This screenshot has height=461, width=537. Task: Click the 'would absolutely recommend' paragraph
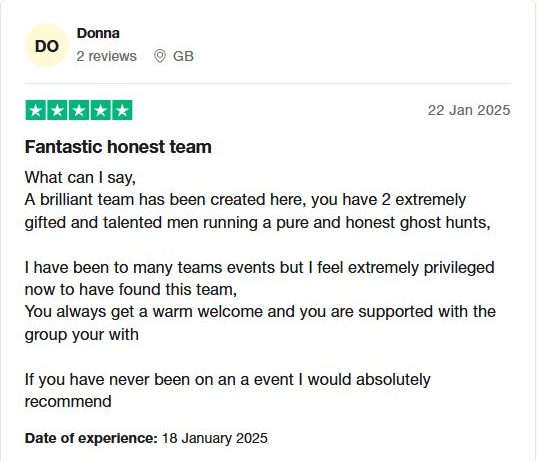228,390
